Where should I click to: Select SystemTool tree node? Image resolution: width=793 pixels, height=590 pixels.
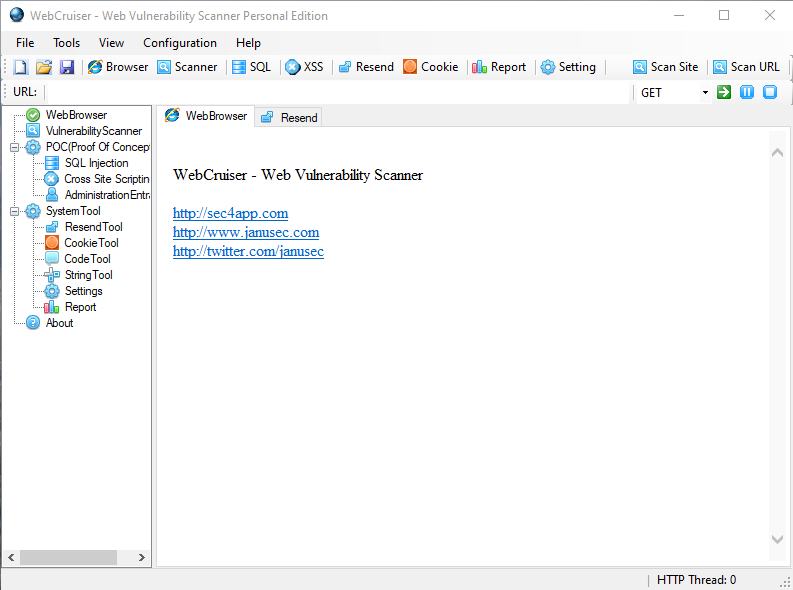tap(73, 211)
